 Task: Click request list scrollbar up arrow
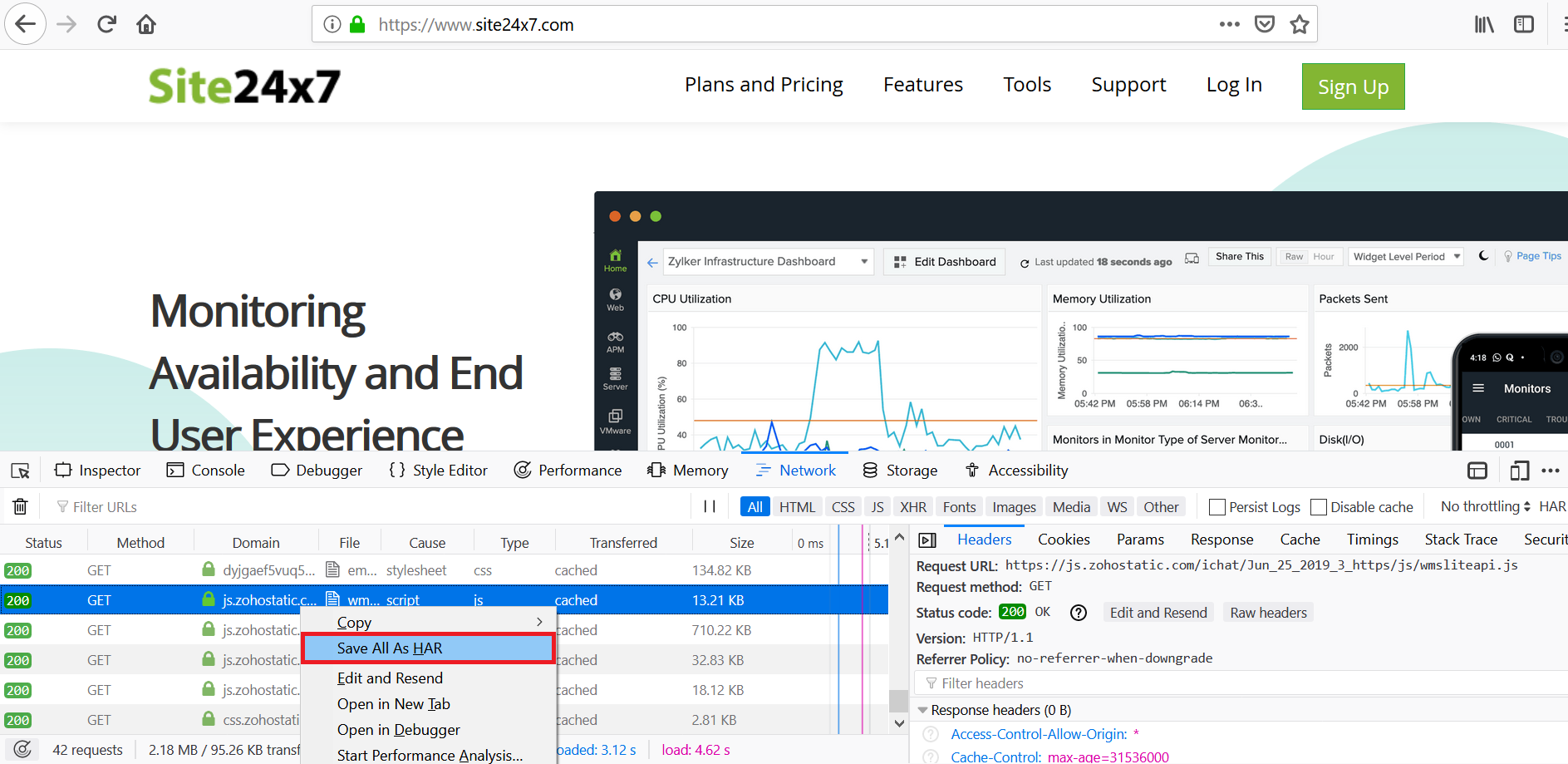(899, 539)
